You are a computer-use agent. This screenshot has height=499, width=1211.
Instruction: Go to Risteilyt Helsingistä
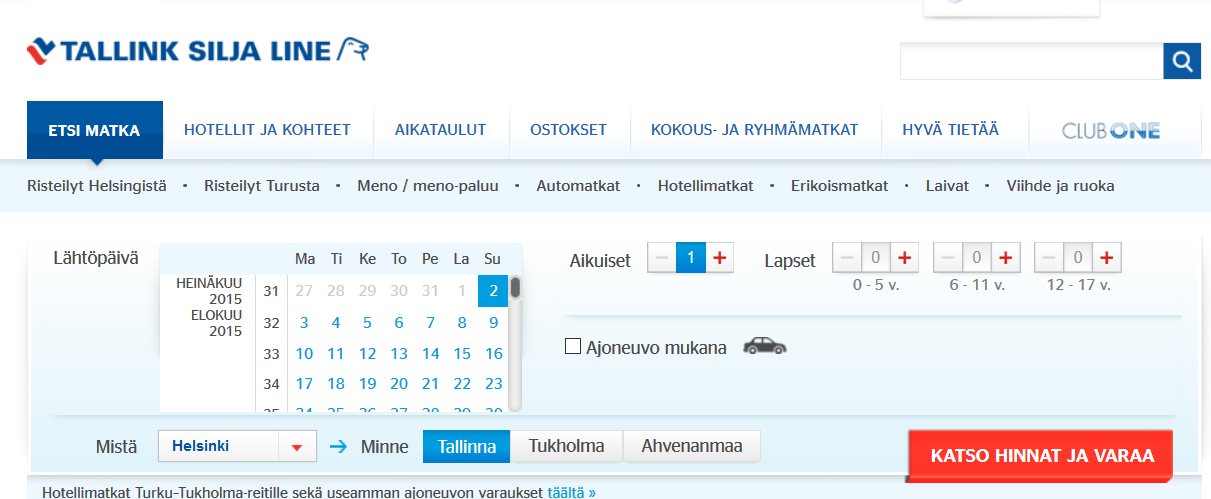[97, 186]
